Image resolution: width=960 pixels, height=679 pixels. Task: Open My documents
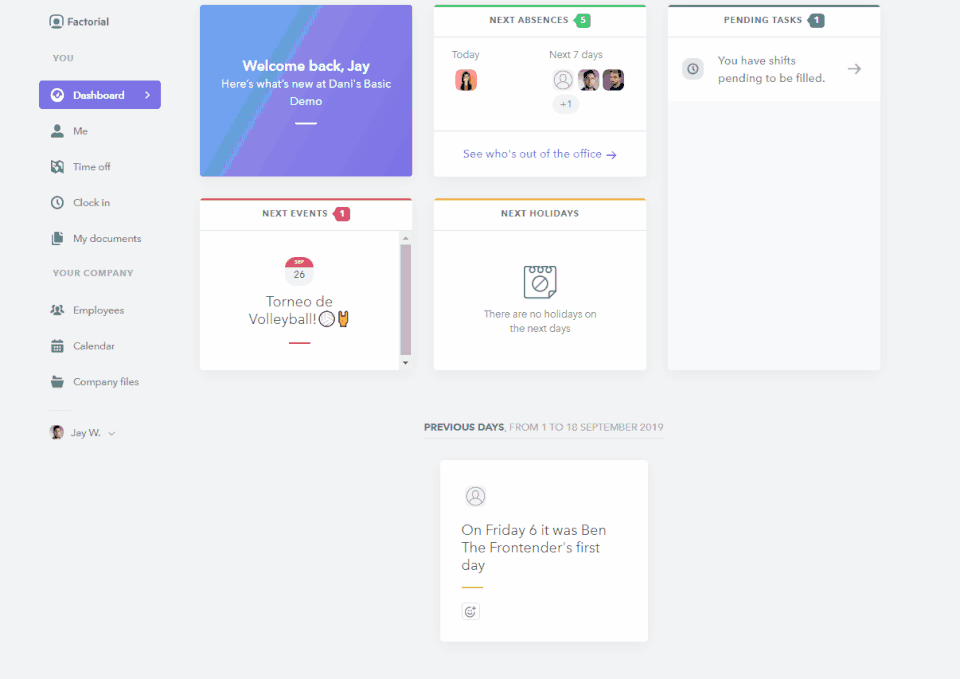coord(107,238)
